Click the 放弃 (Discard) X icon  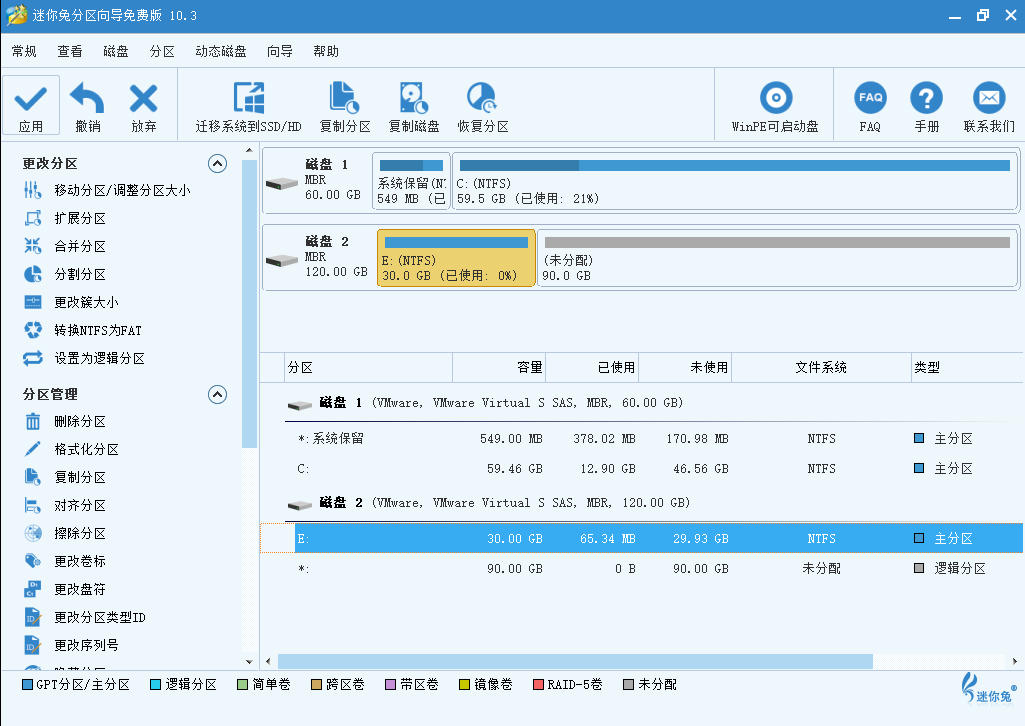pos(143,99)
